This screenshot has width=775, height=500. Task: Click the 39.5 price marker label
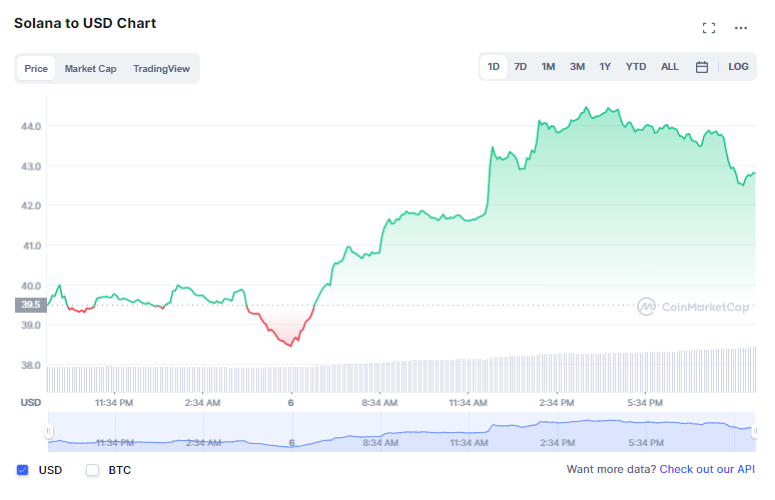coord(31,305)
